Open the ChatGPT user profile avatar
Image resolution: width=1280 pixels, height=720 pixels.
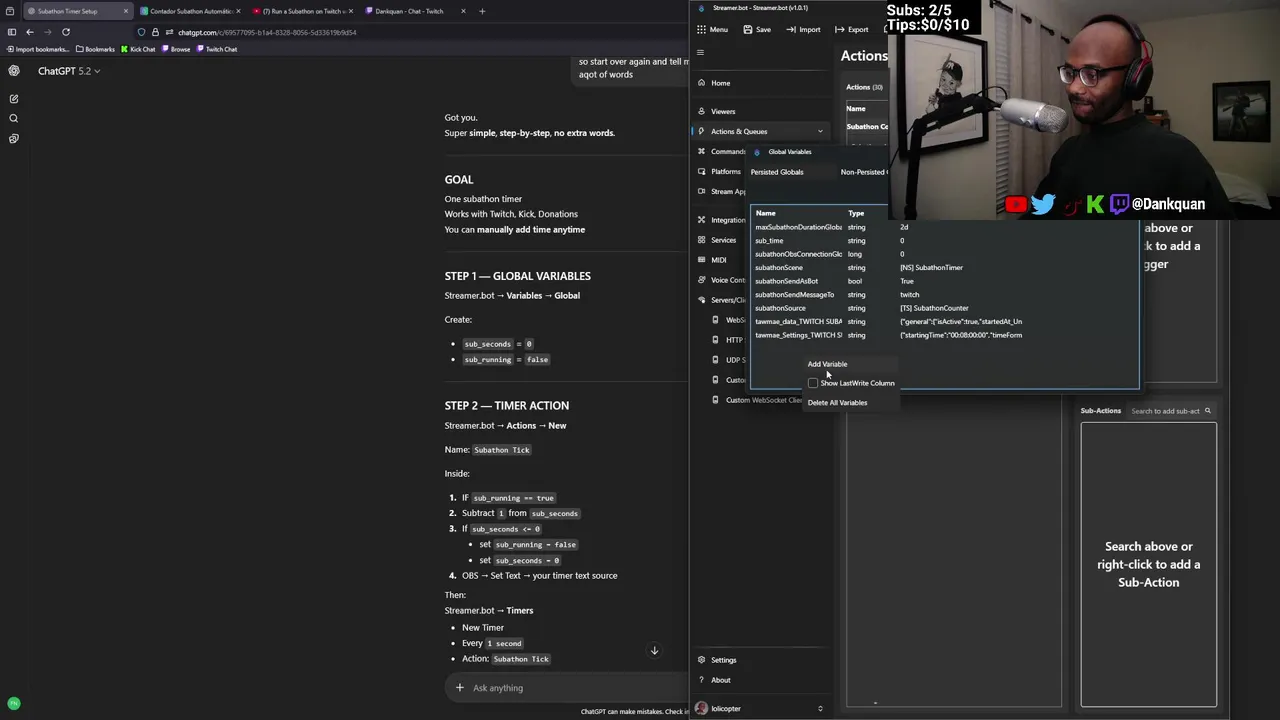click(14, 704)
